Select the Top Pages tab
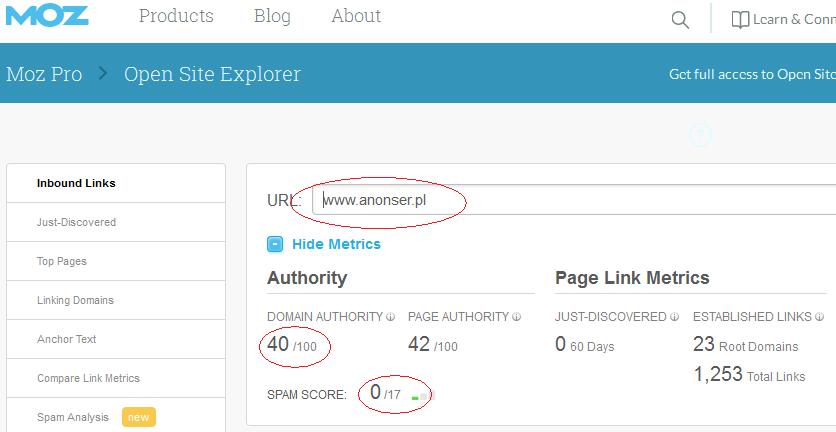Screen dimensions: 836x432 point(116,261)
